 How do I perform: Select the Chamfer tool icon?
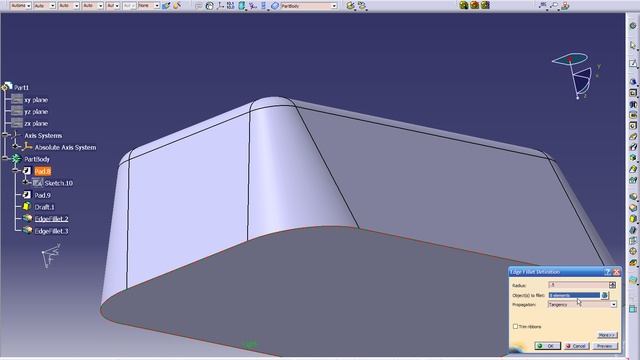tap(633, 208)
